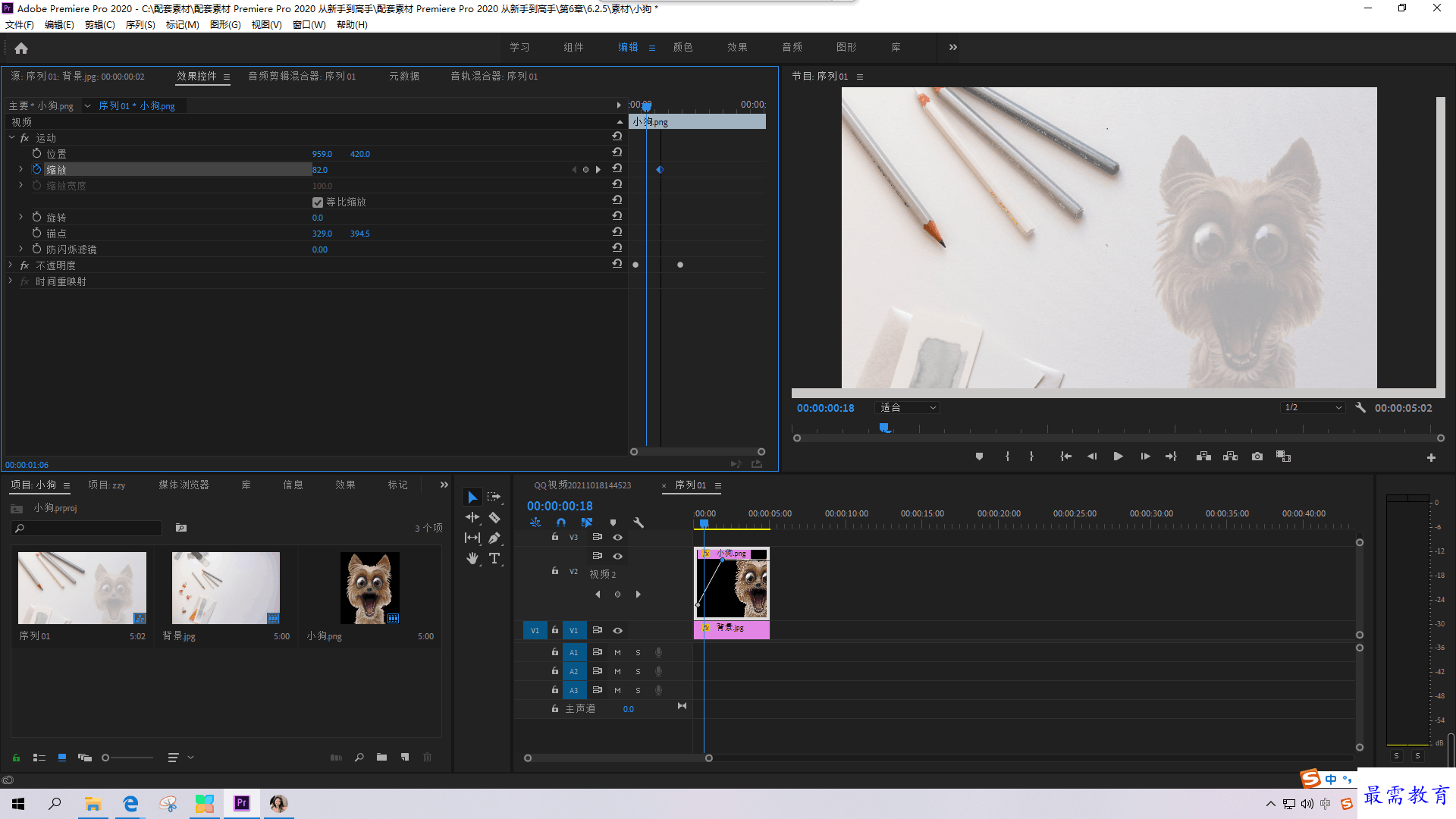Click timeline timecode 00:00:00:18
1456x819 pixels.
[560, 506]
